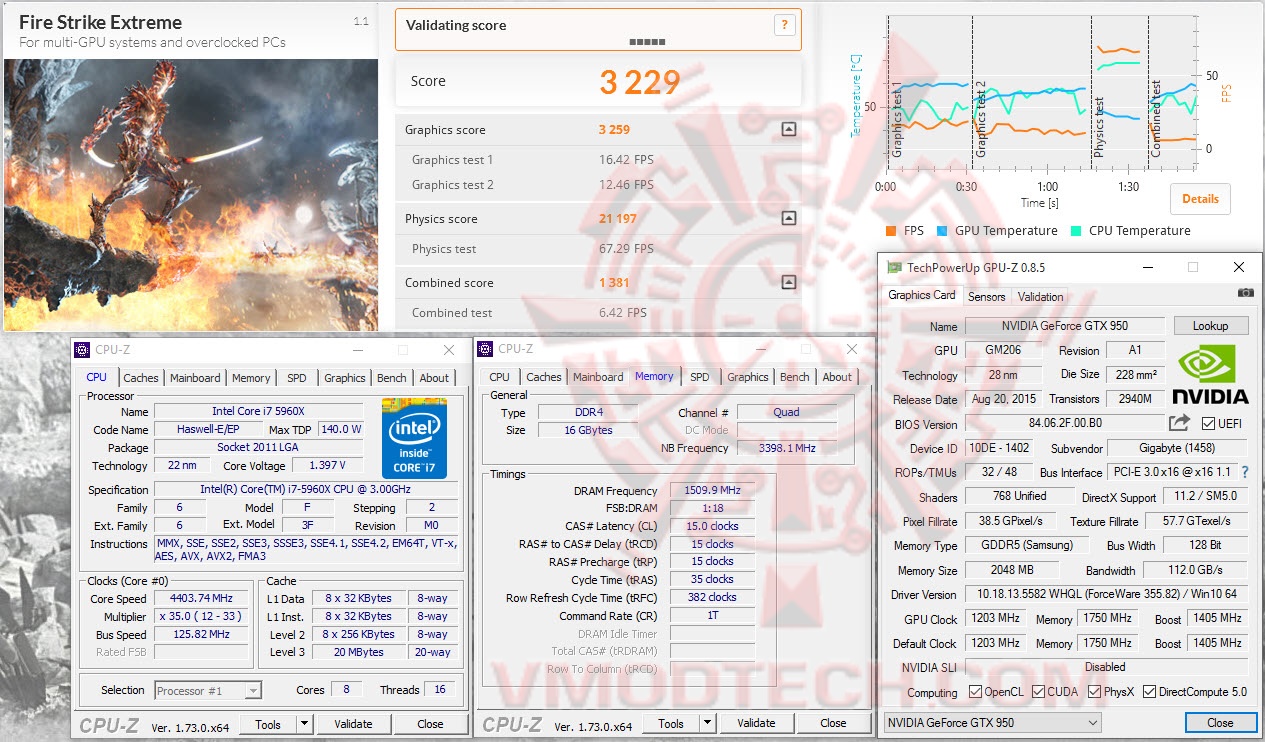
Task: Click the Core Speed value 4403.74 MHz
Action: coord(201,599)
